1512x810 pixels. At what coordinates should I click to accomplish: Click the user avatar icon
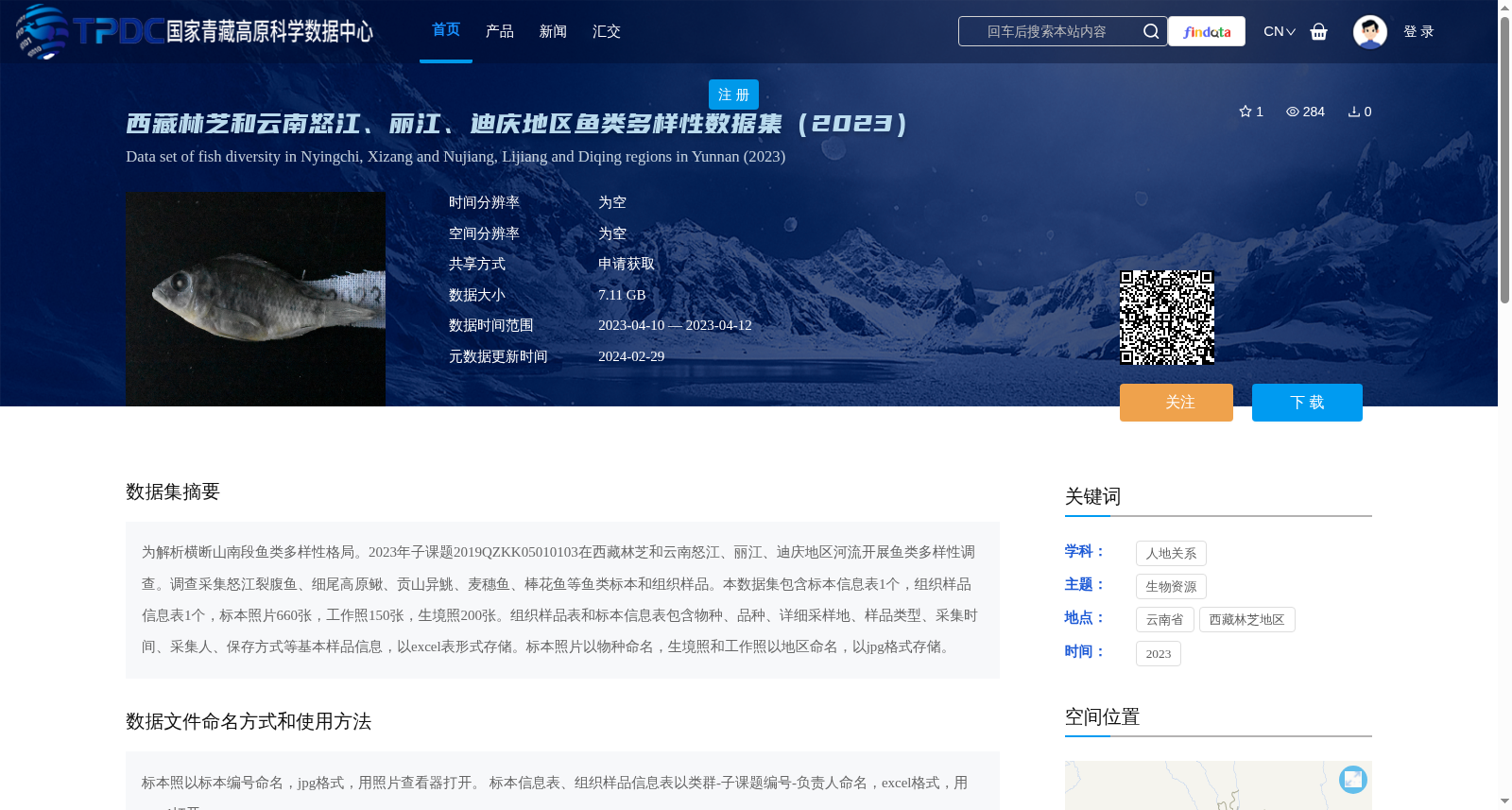click(1370, 31)
